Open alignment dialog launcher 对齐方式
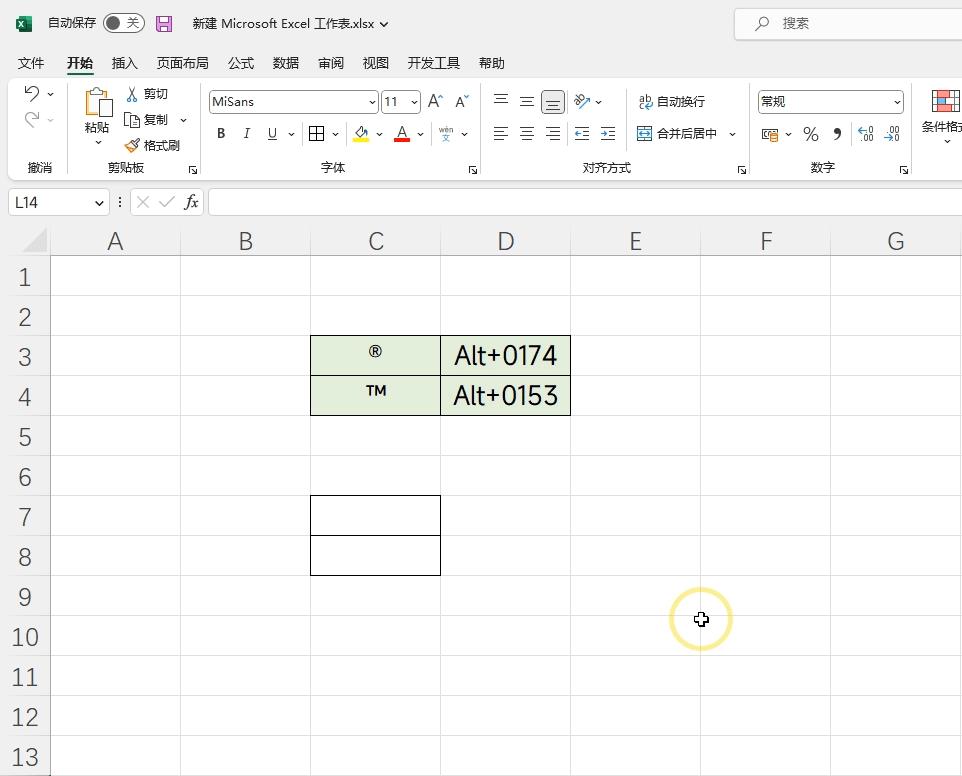 coord(742,170)
